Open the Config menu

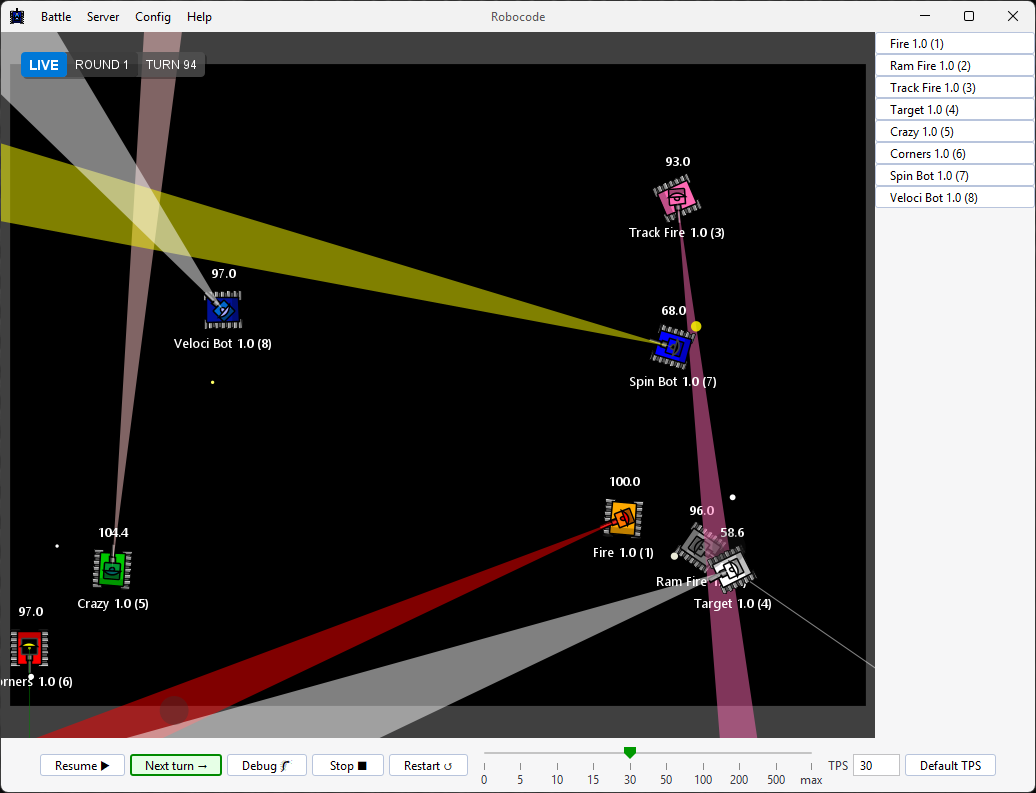click(153, 17)
